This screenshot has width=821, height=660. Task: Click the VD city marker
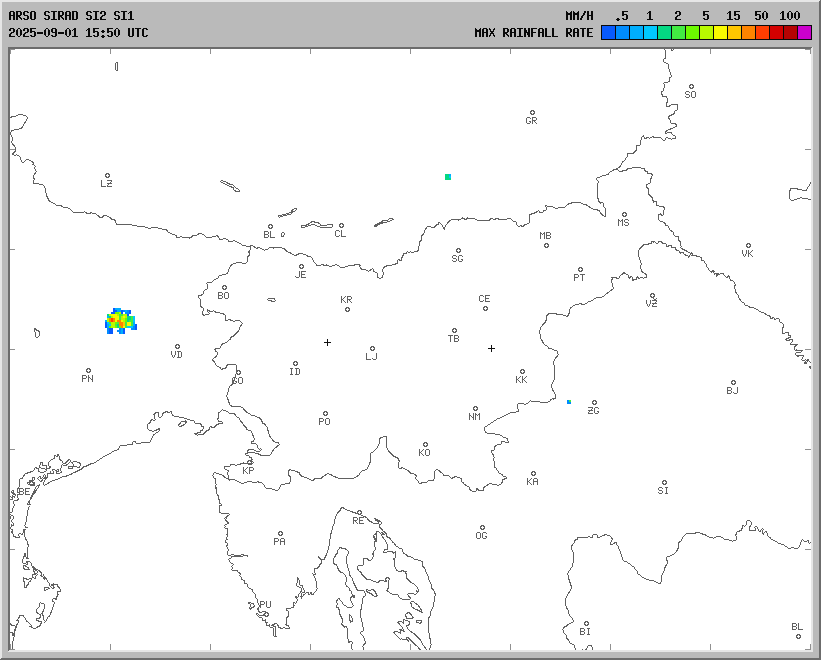point(177,346)
